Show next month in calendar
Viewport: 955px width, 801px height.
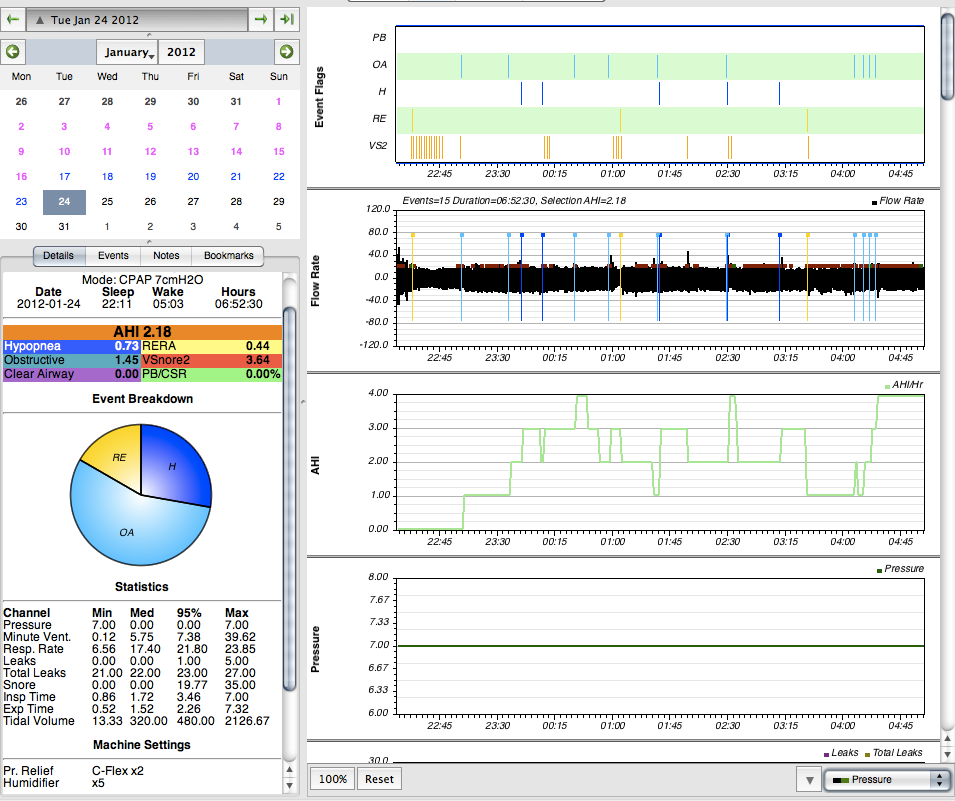pos(286,52)
